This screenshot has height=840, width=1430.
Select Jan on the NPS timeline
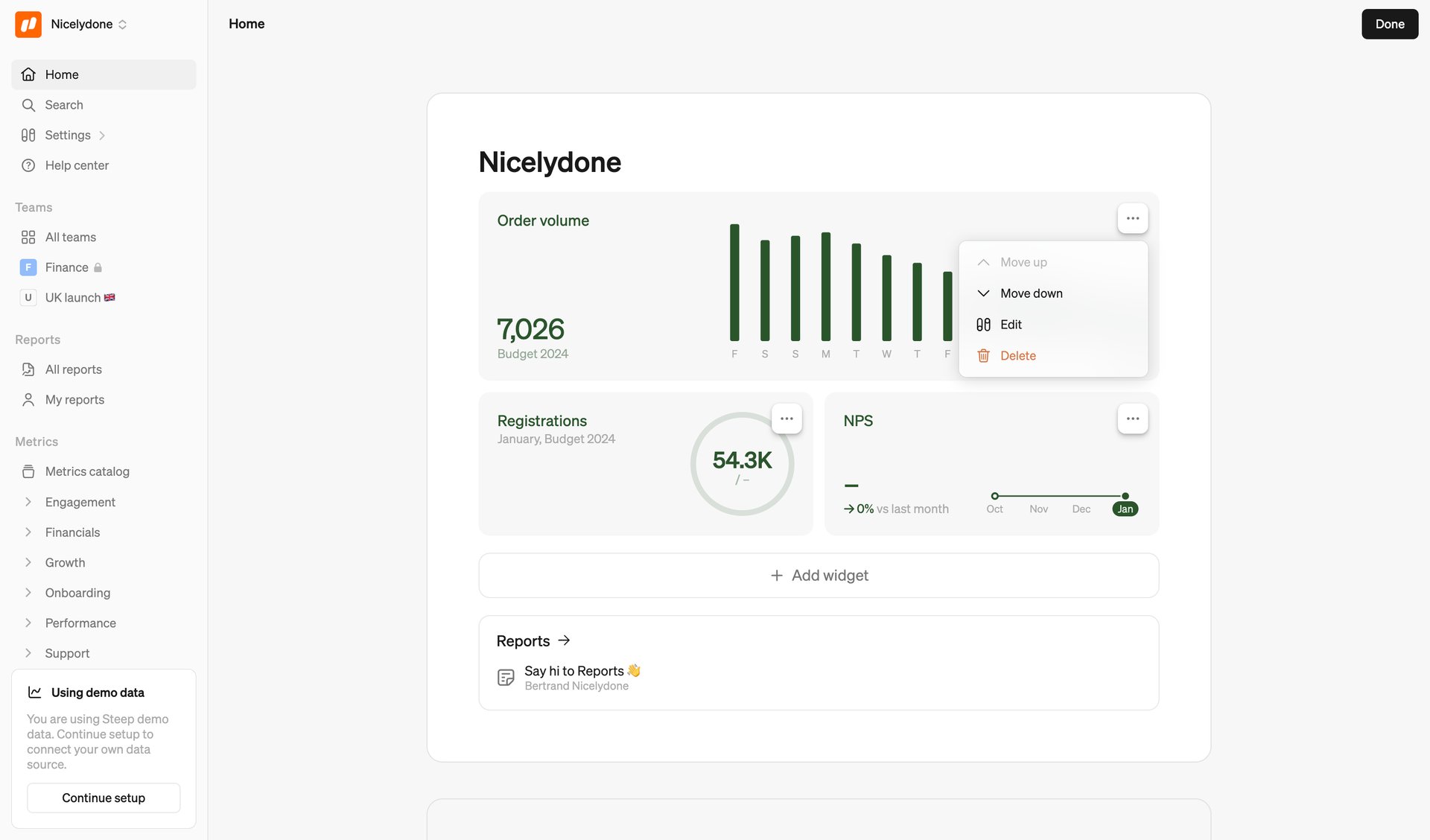(1125, 509)
